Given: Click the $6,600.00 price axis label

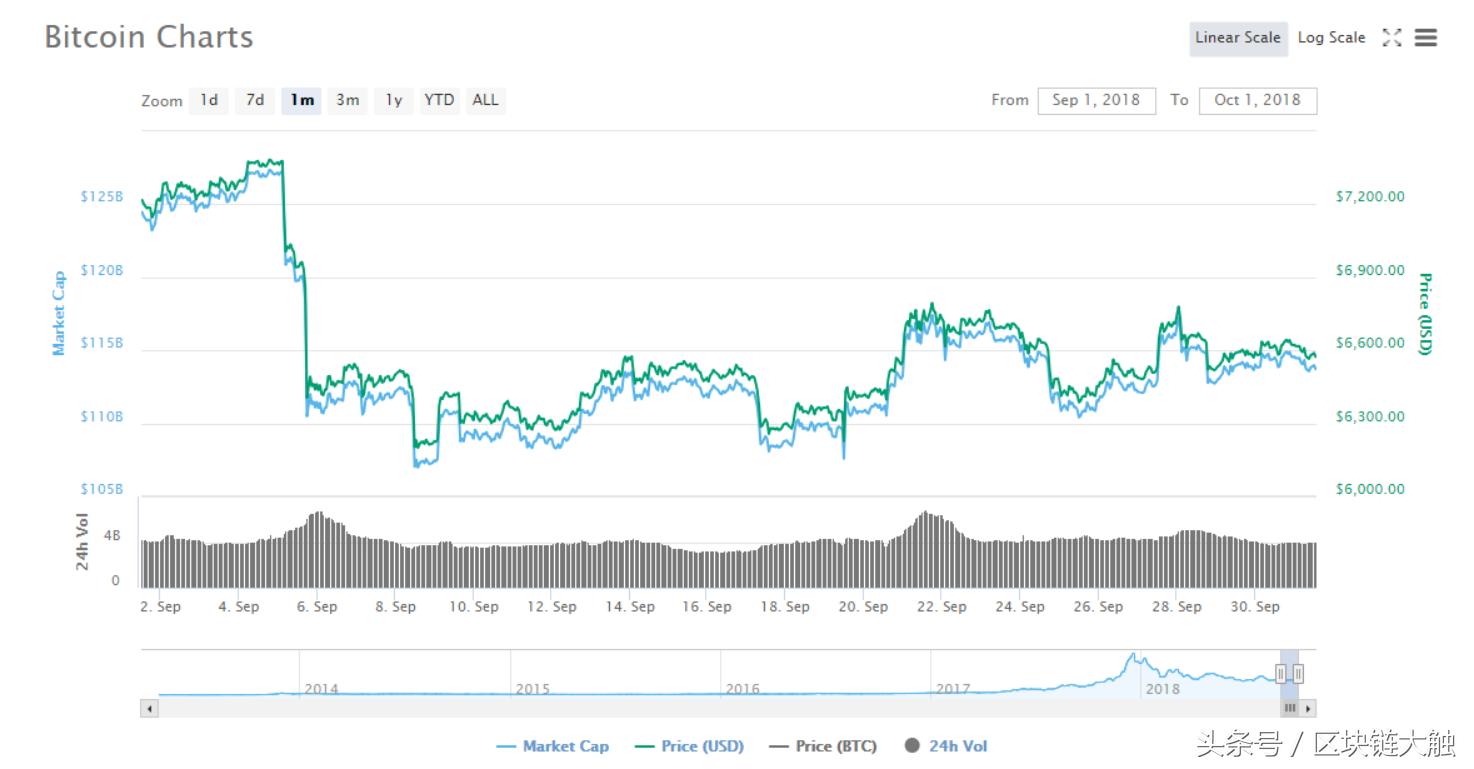Looking at the screenshot, I should tap(1370, 343).
